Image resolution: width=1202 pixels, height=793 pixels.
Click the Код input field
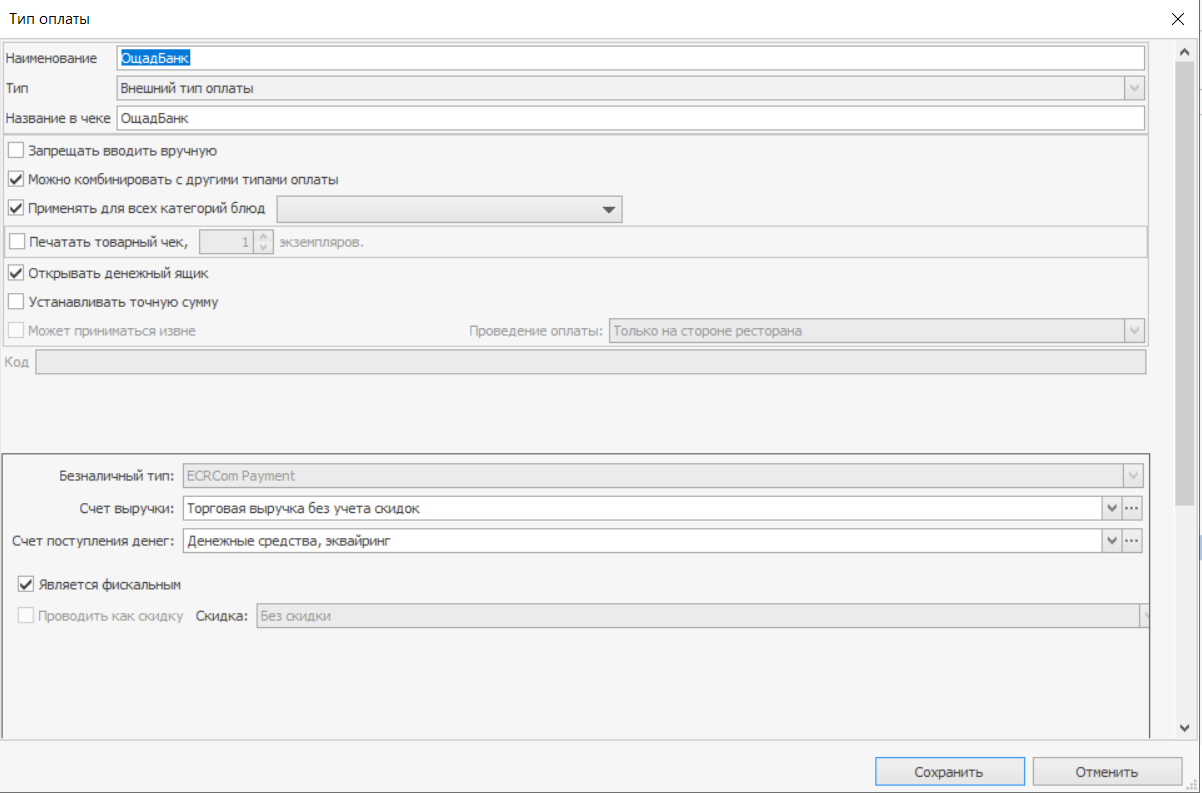pyautogui.click(x=590, y=362)
